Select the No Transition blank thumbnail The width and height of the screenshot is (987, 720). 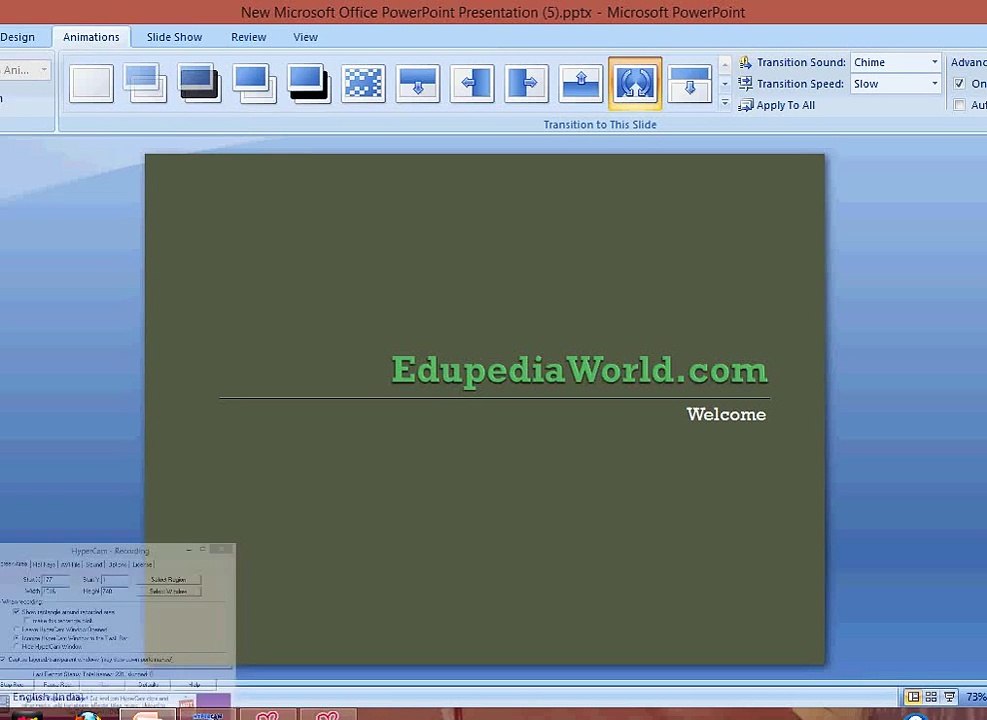pos(91,82)
